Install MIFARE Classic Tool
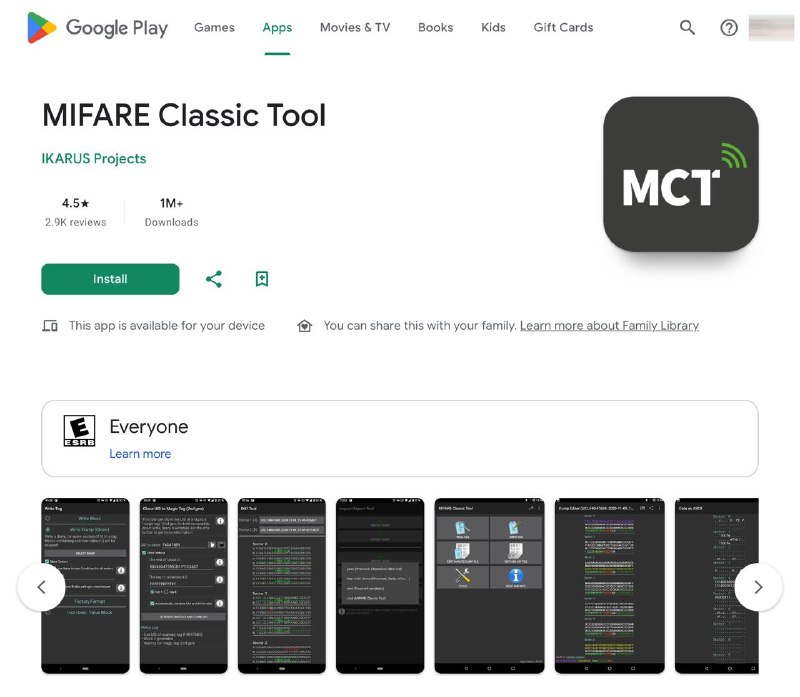The height and width of the screenshot is (697, 800). pyautogui.click(x=110, y=279)
